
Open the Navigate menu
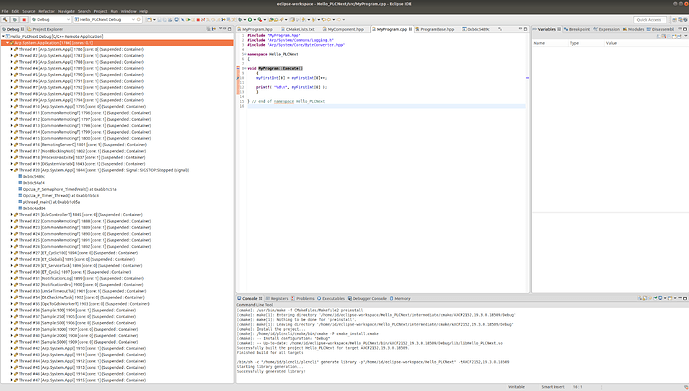(x=66, y=11)
